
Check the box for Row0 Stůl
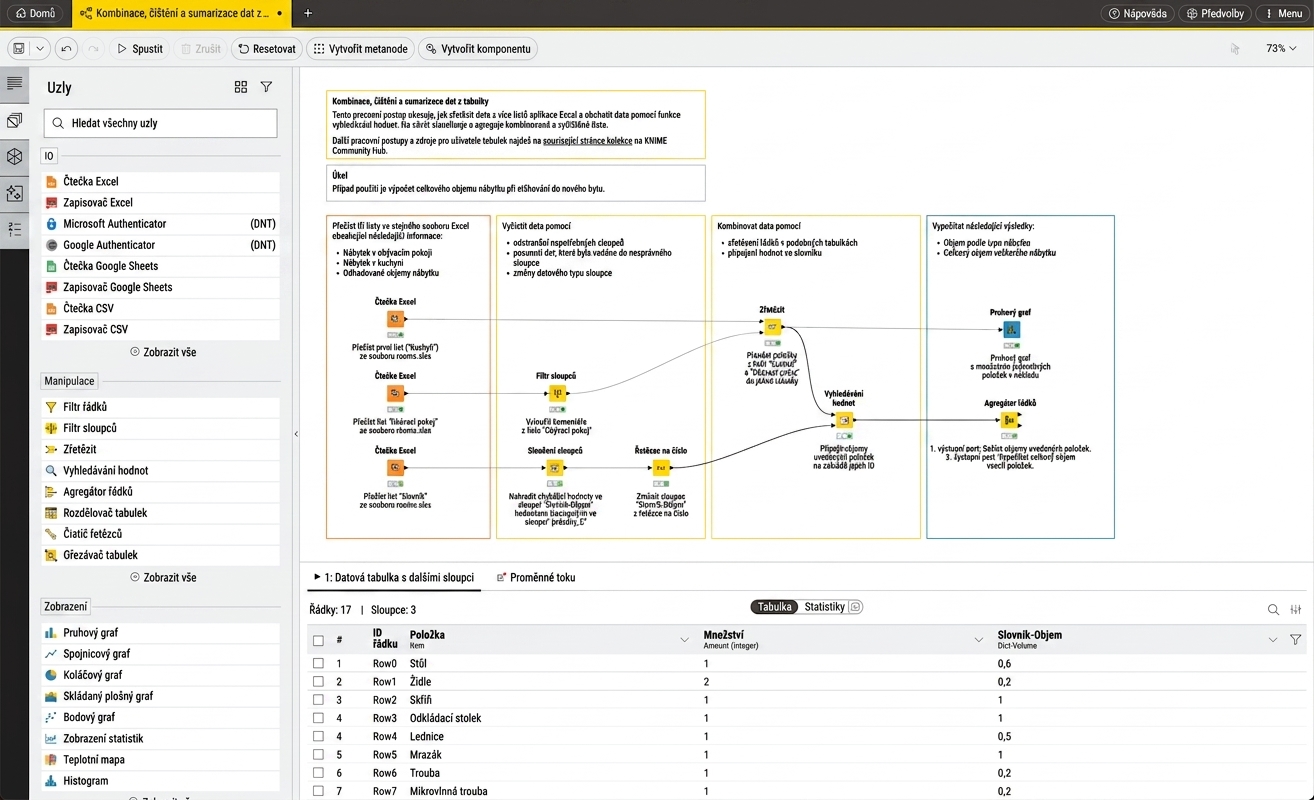[x=318, y=663]
